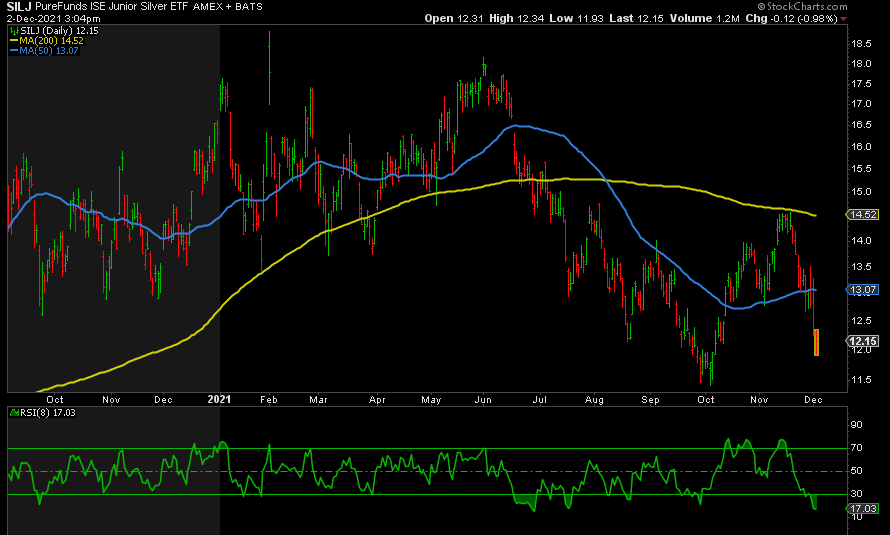Click the PureFunds ISE Junior Silver ETF name
The height and width of the screenshot is (535, 890).
(111, 6)
